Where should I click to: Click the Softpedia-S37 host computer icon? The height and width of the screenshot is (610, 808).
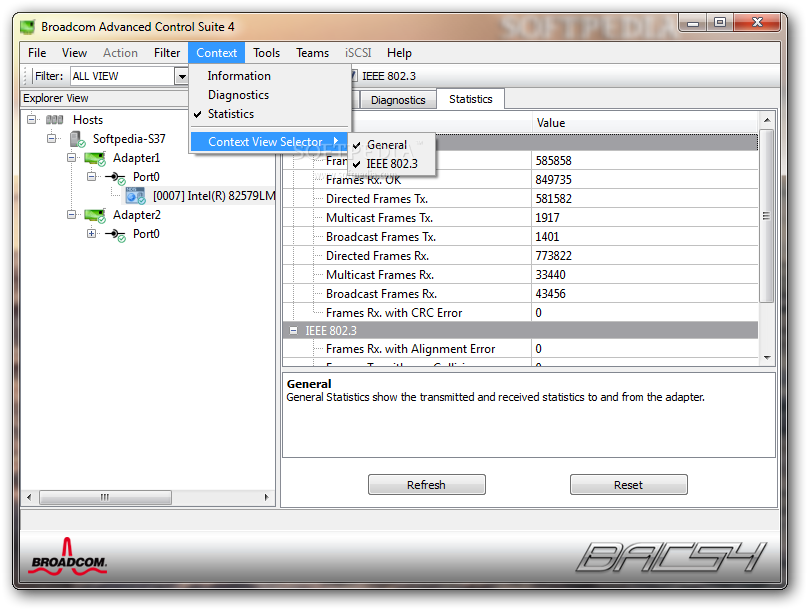(x=77, y=139)
